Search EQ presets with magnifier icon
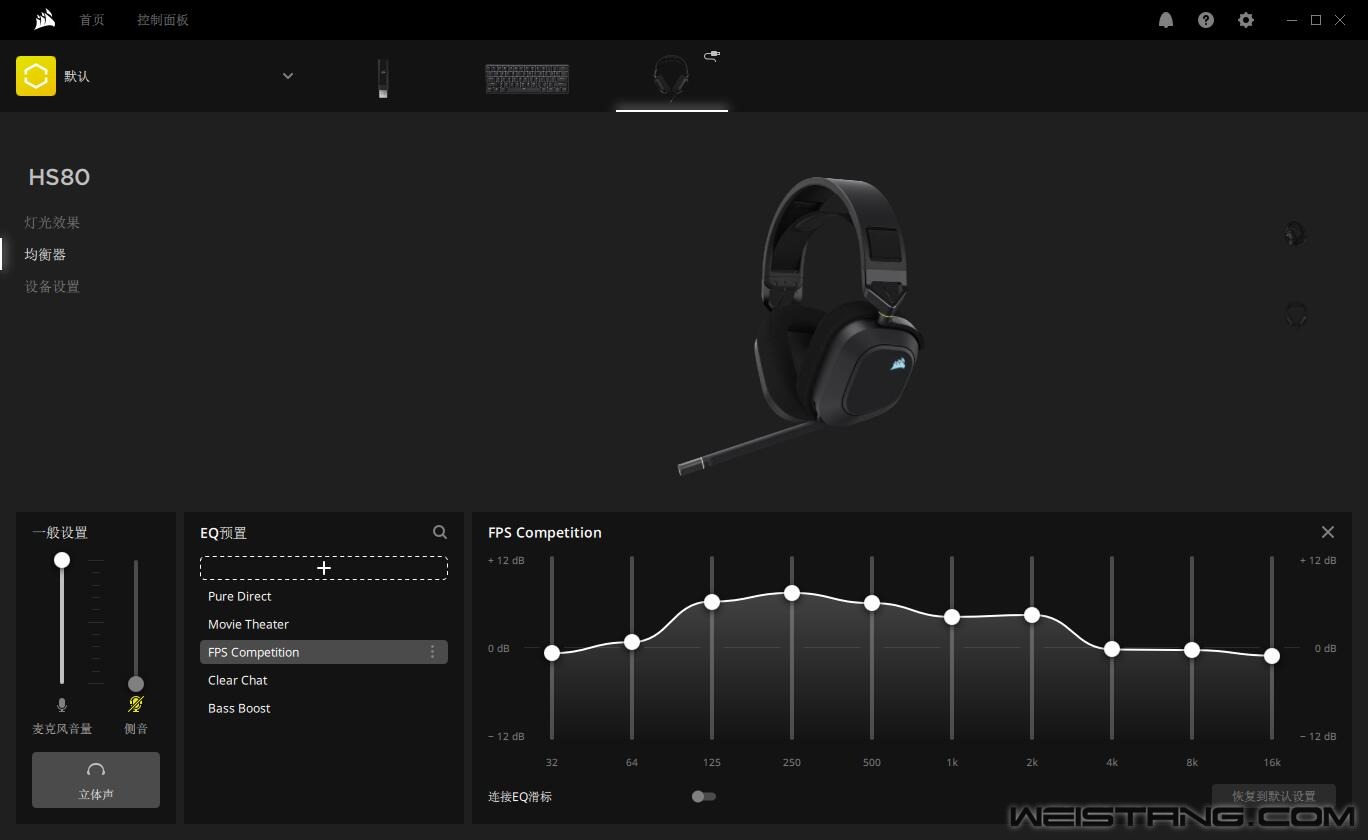1368x840 pixels. pos(440,533)
